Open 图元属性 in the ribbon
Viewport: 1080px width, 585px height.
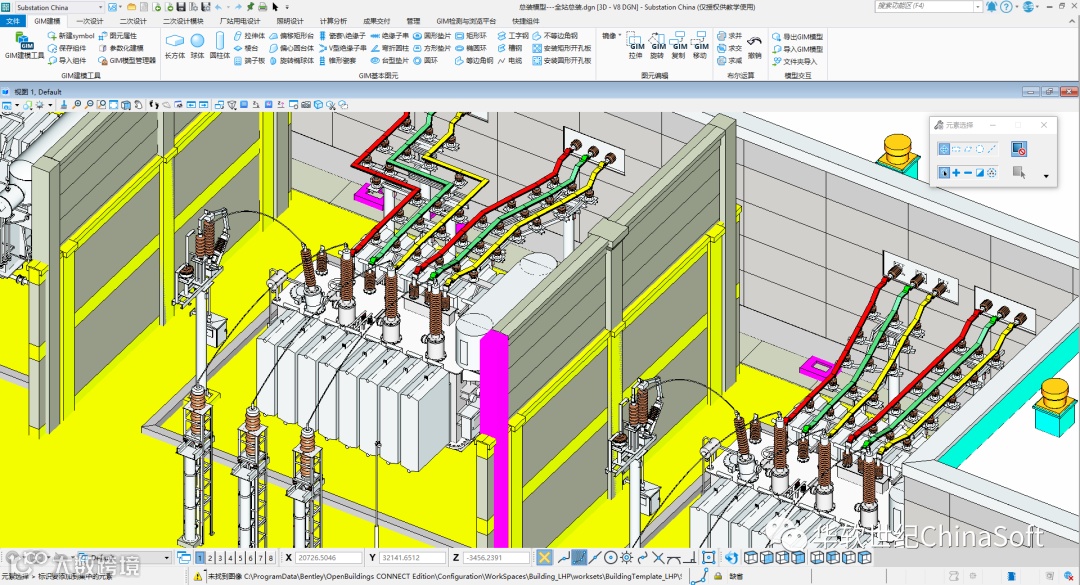pos(118,36)
